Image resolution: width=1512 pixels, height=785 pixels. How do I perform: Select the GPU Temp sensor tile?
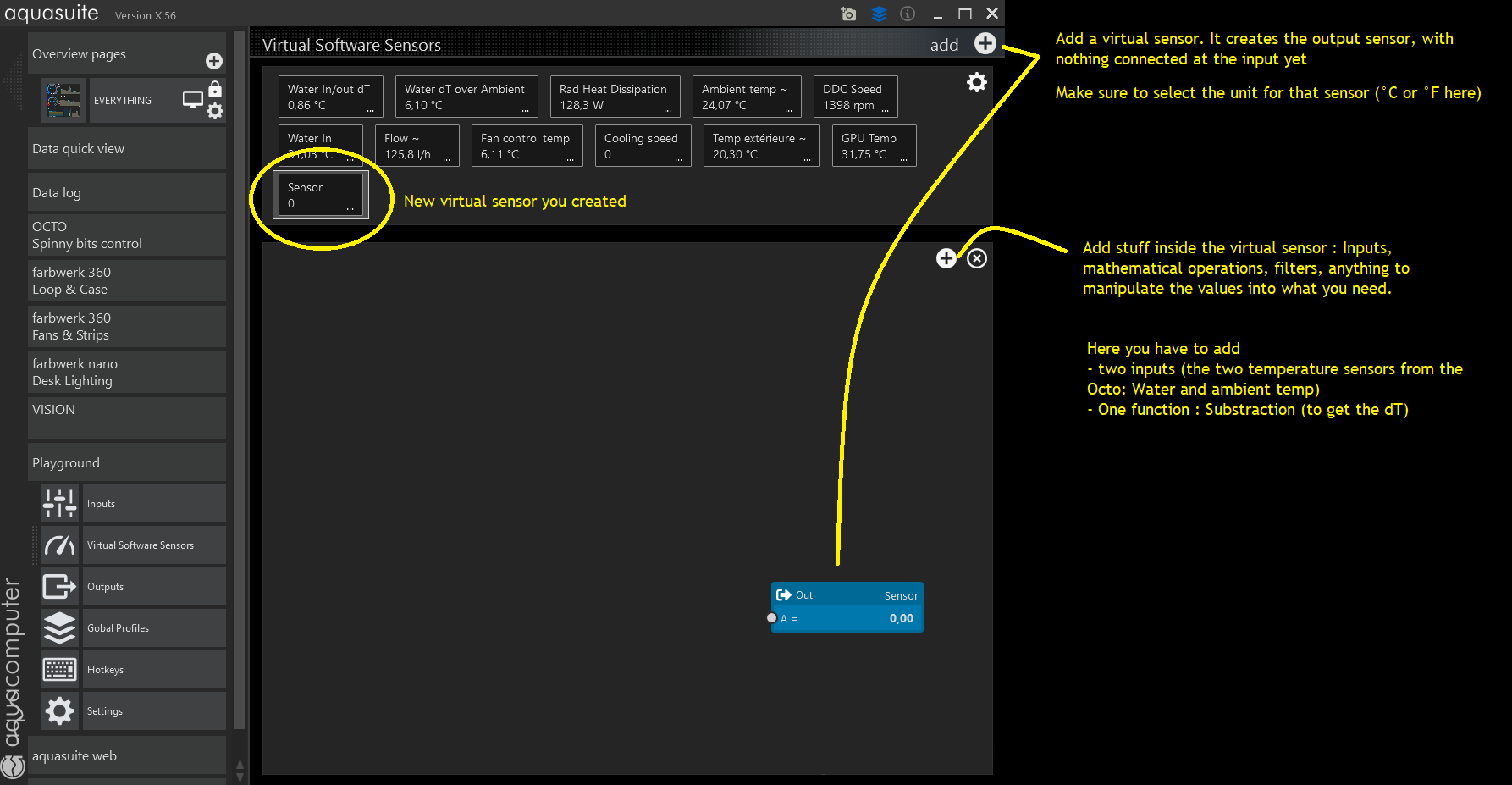coord(875,146)
